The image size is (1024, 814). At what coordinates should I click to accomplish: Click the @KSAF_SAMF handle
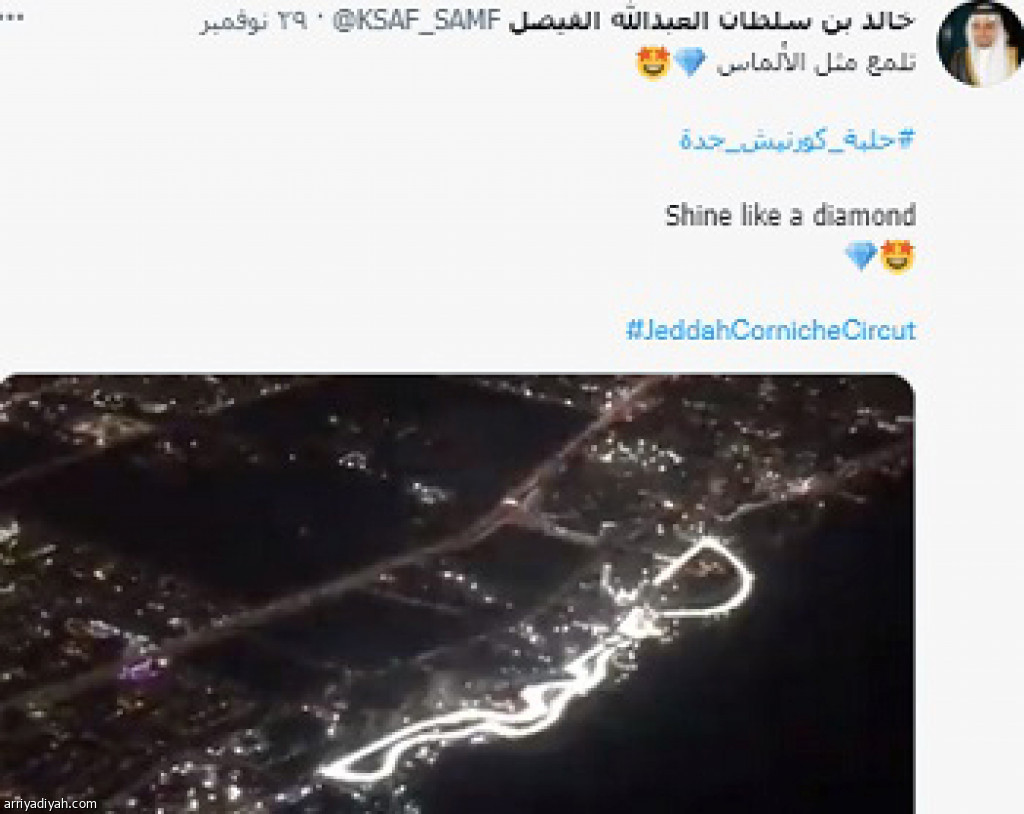click(417, 21)
